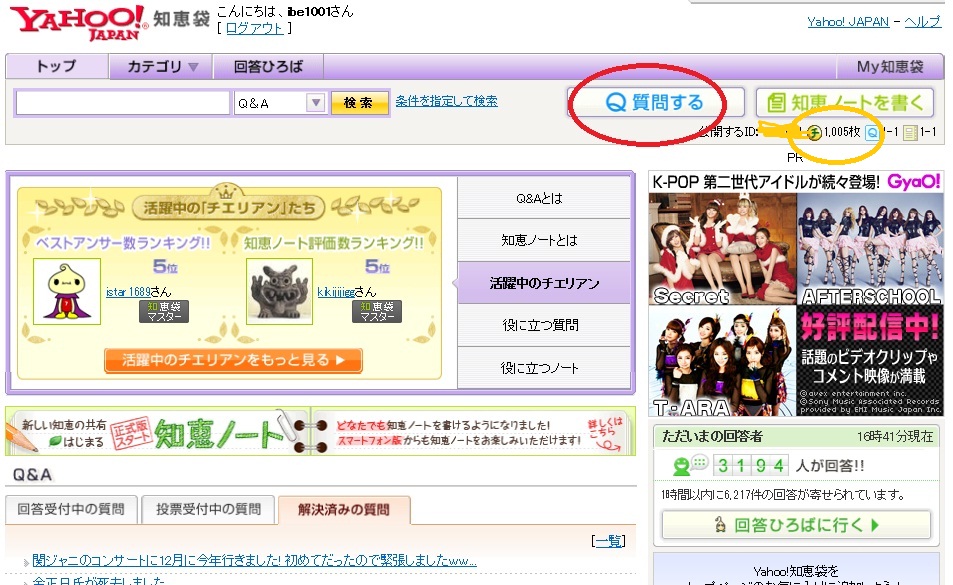Image resolution: width=953 pixels, height=585 pixels.
Task: Click the 知恵ノートを書く button
Action: [x=845, y=102]
